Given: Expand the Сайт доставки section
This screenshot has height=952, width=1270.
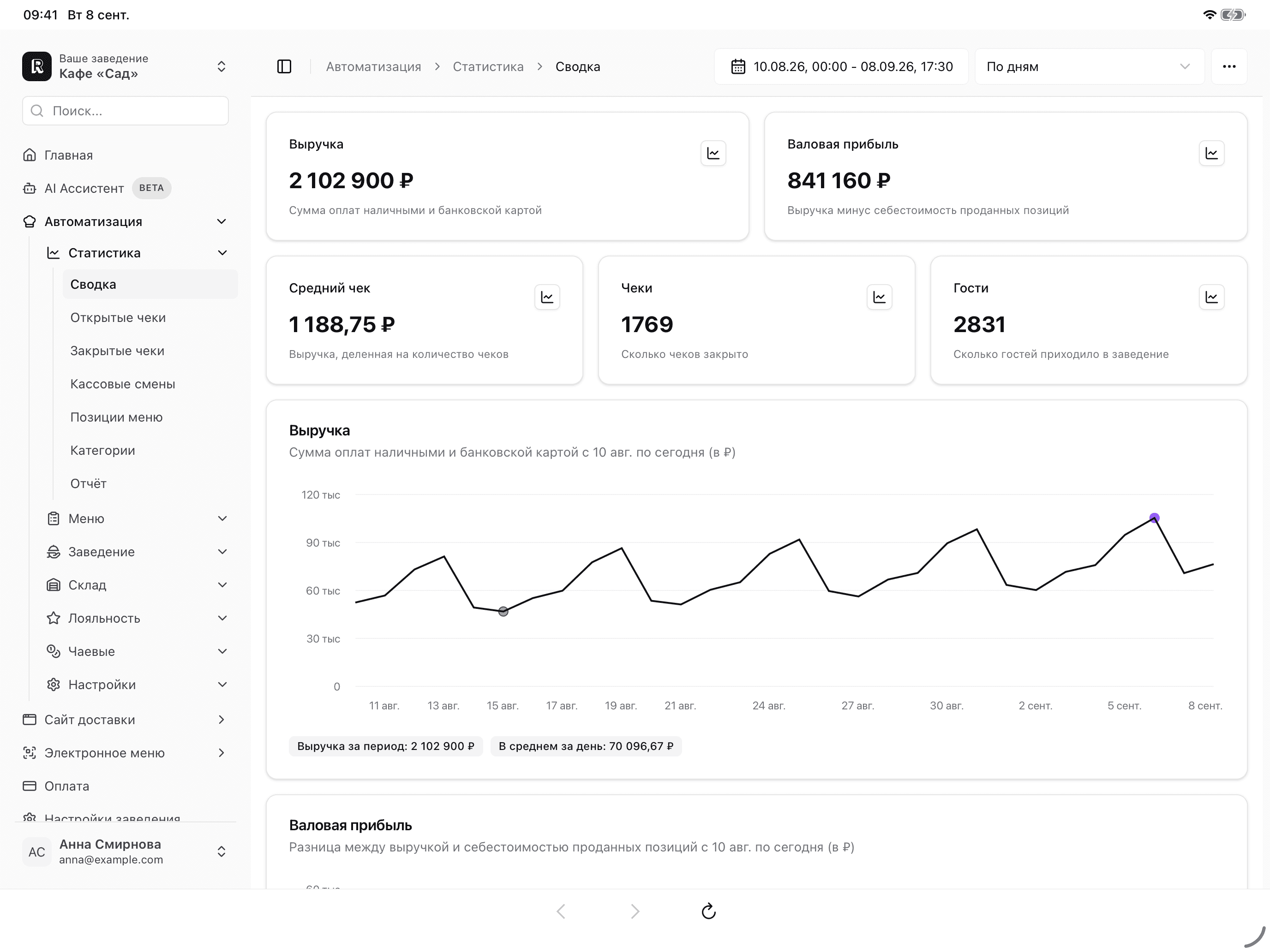Looking at the screenshot, I should pos(126,720).
